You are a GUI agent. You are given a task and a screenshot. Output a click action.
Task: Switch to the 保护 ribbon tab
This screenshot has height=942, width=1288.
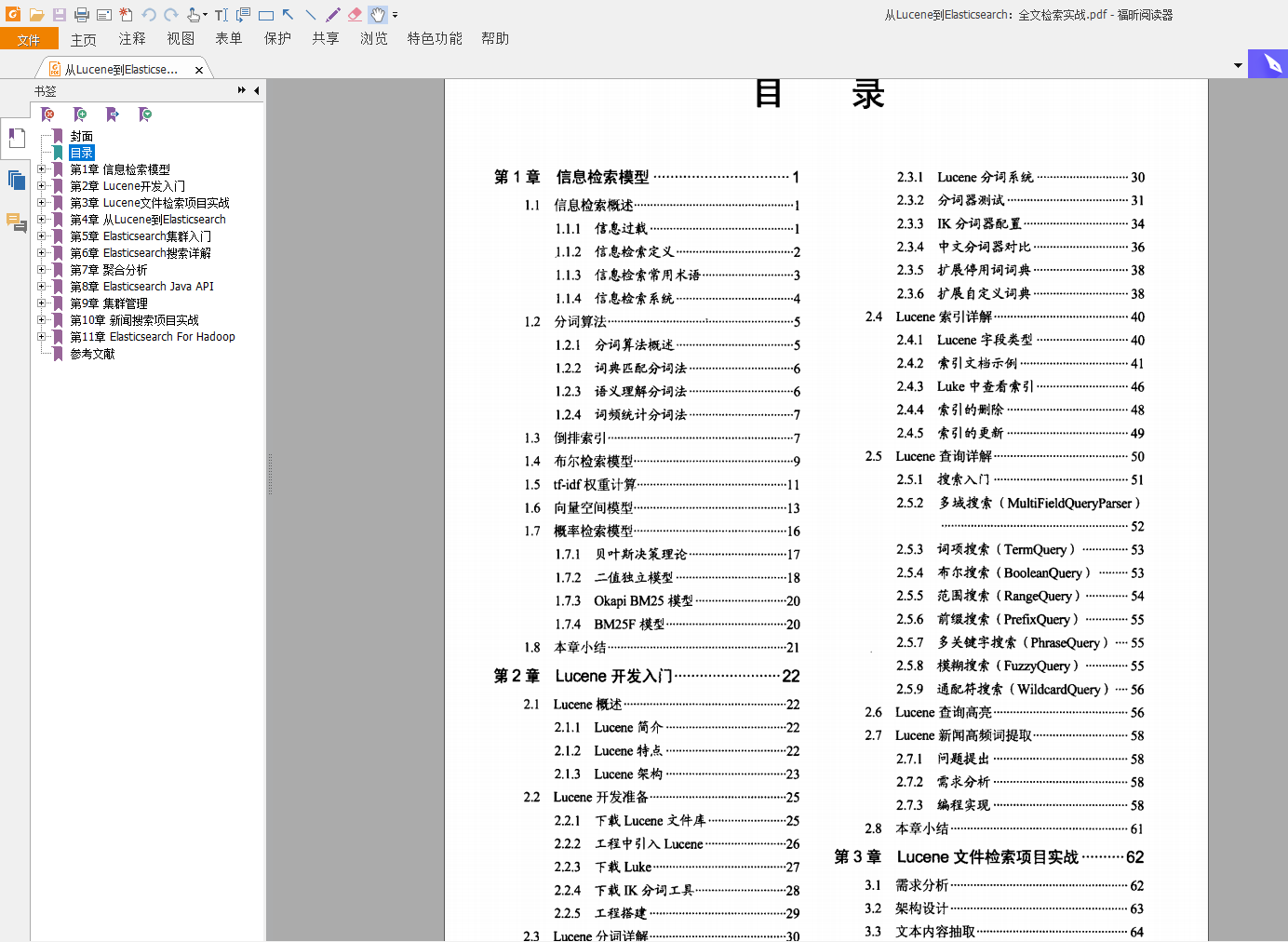click(x=277, y=38)
